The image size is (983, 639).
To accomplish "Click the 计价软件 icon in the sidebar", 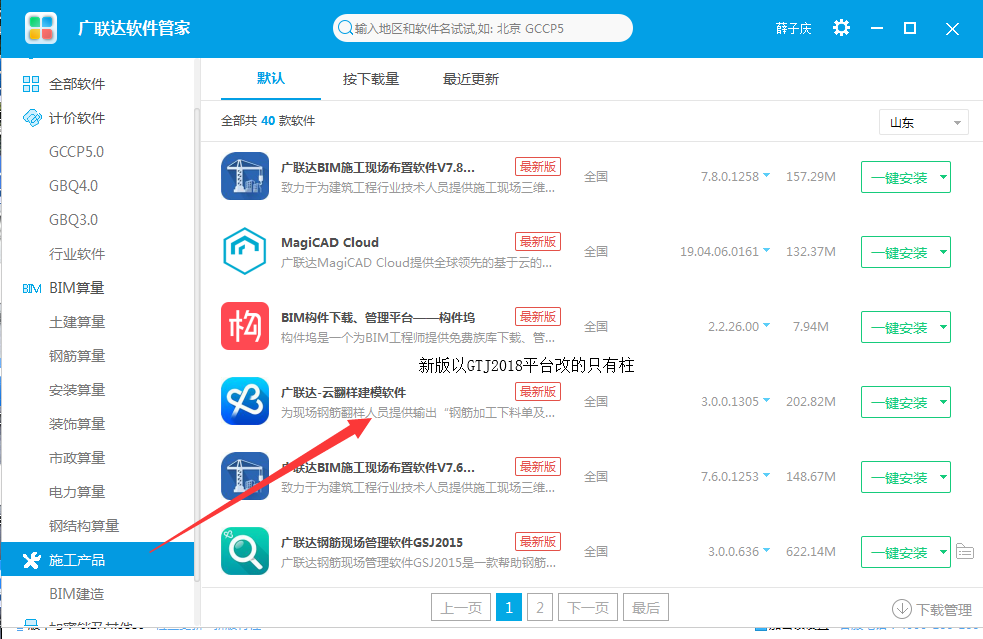I will pyautogui.click(x=32, y=118).
